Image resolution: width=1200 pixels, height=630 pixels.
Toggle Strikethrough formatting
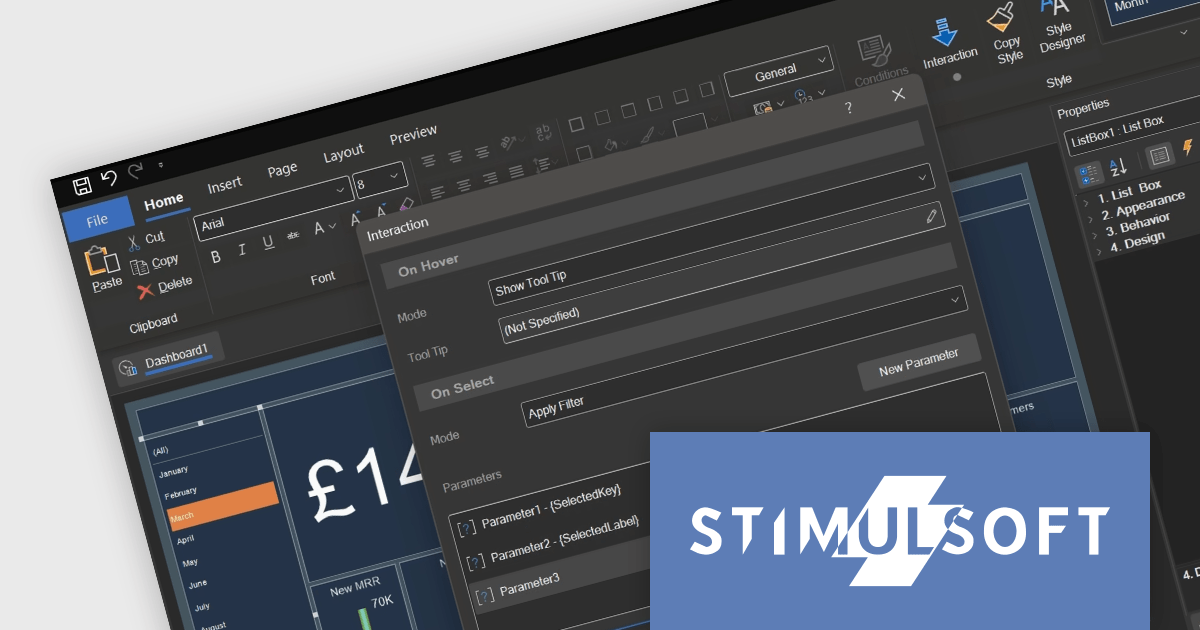click(x=293, y=235)
